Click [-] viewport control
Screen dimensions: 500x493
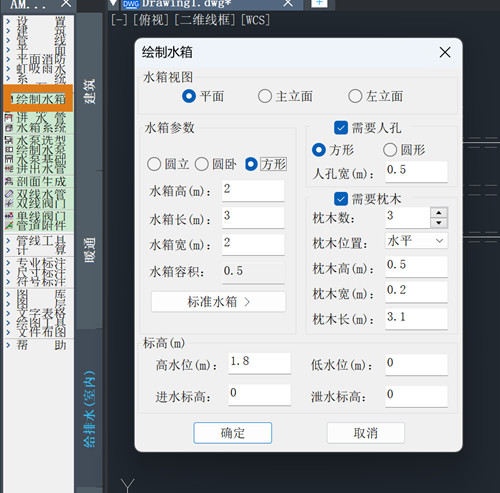point(119,20)
